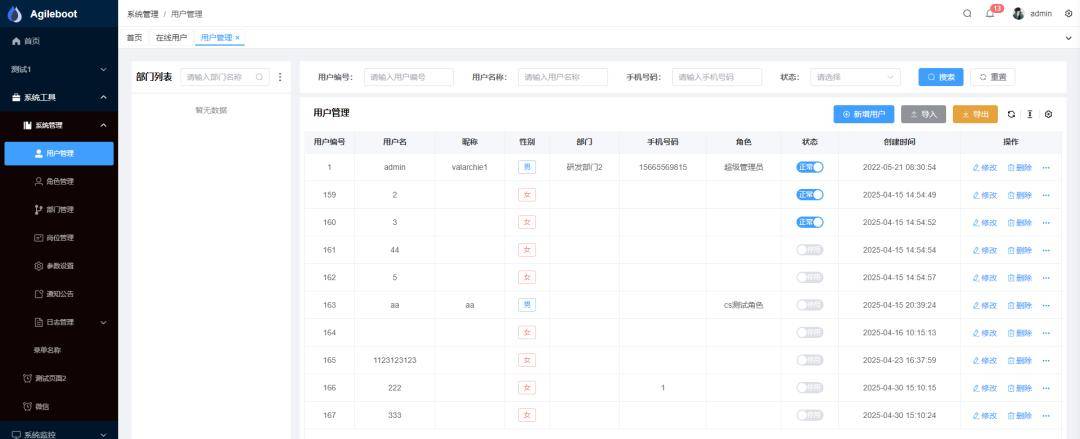Toggle status switch for admin user

(x=810, y=167)
